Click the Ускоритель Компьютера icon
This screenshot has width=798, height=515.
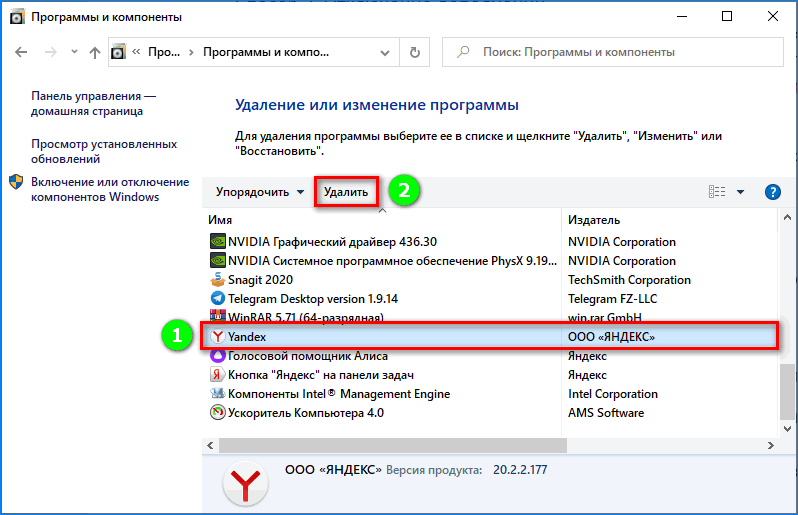point(218,412)
